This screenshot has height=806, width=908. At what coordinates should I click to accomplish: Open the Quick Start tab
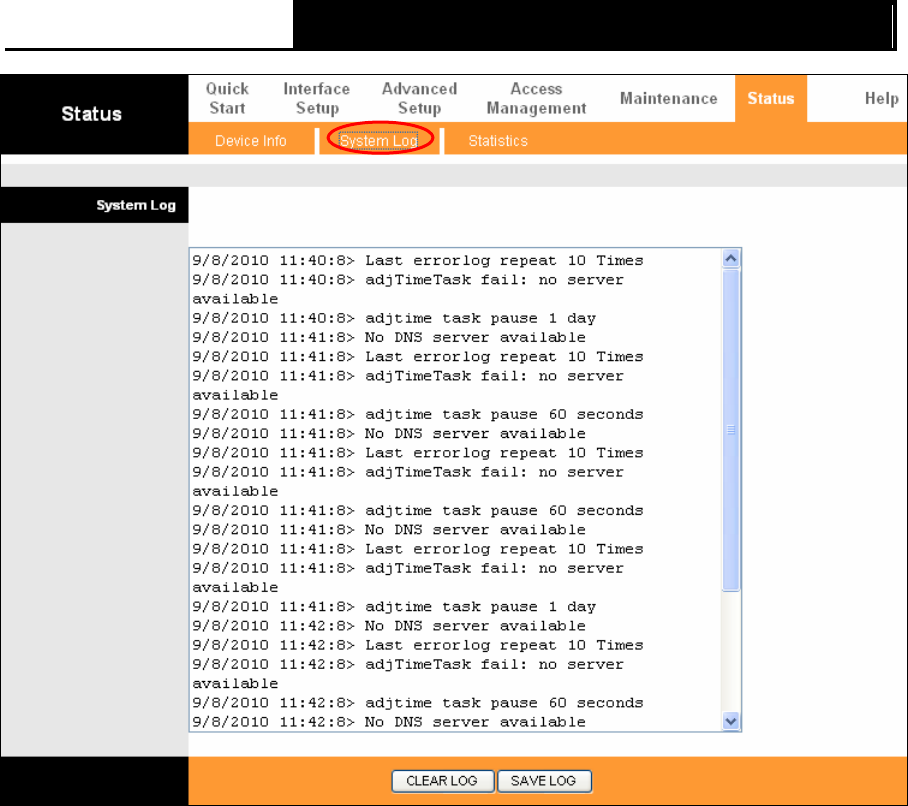pyautogui.click(x=227, y=98)
